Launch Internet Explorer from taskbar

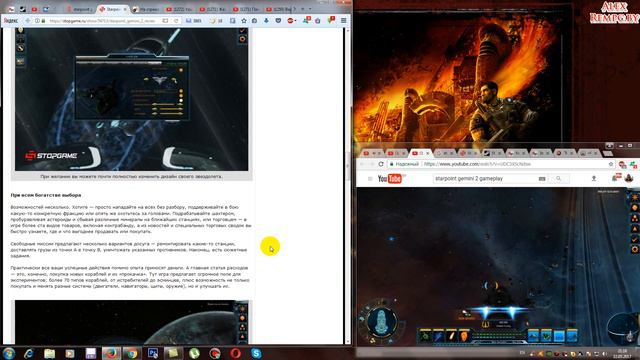(x=29, y=353)
